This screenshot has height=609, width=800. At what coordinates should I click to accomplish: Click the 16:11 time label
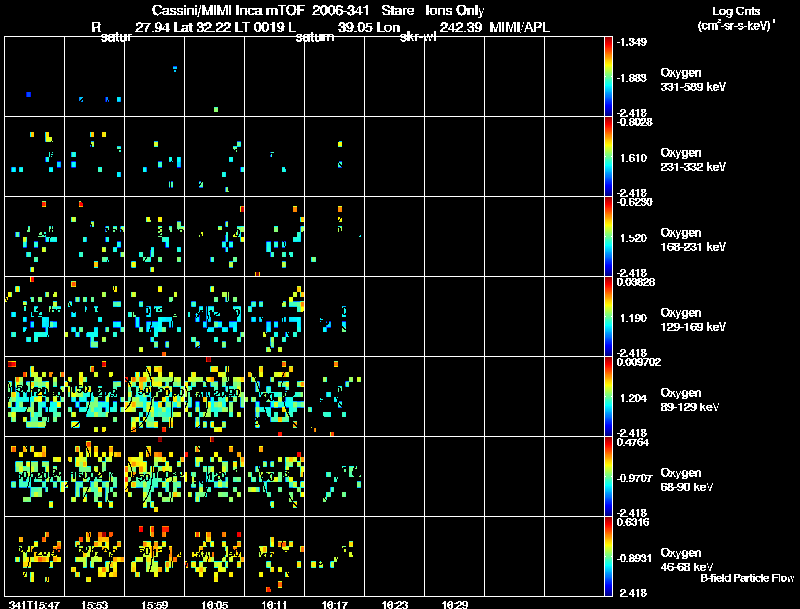pyautogui.click(x=274, y=604)
